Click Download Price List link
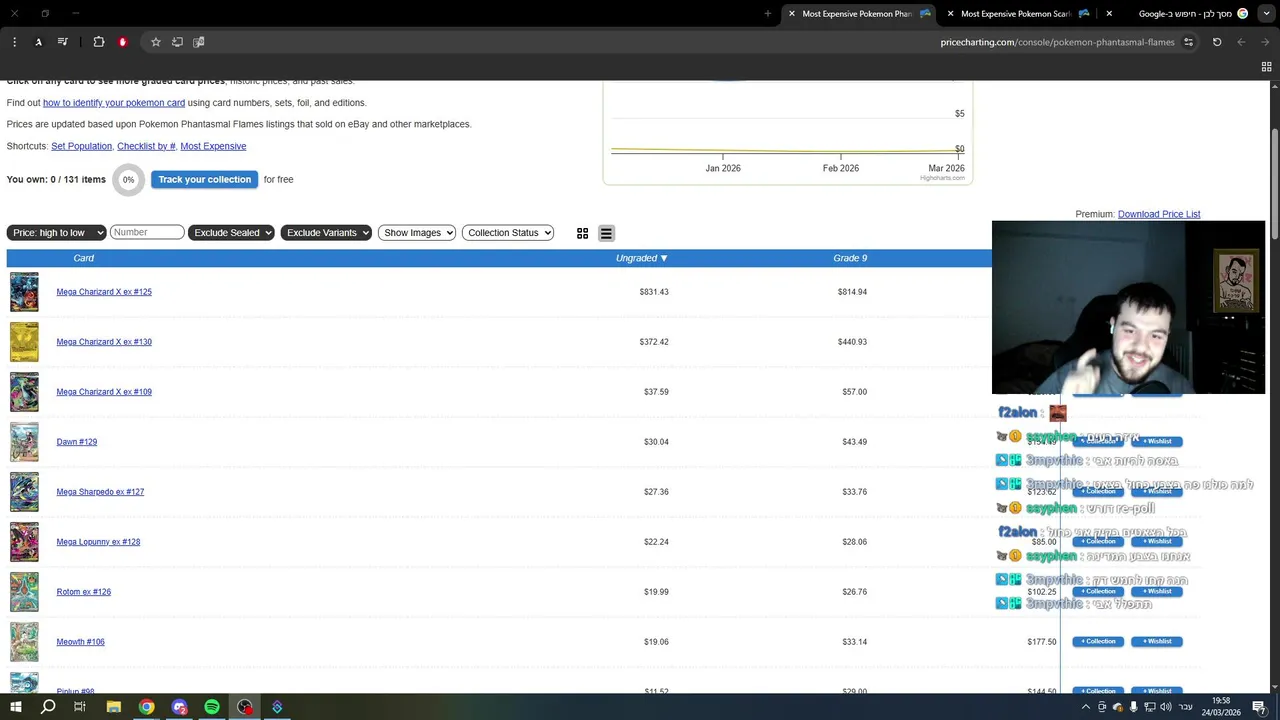The image size is (1280, 720). point(1159,214)
